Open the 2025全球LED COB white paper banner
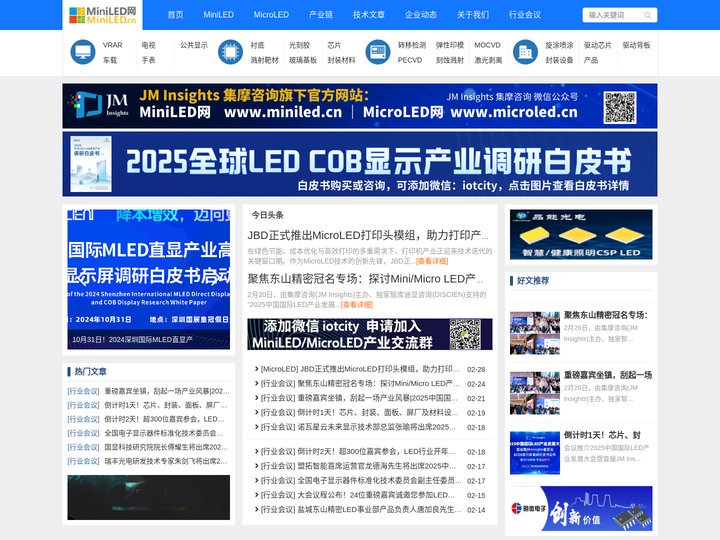This screenshot has width=720, height=540. coord(360,164)
